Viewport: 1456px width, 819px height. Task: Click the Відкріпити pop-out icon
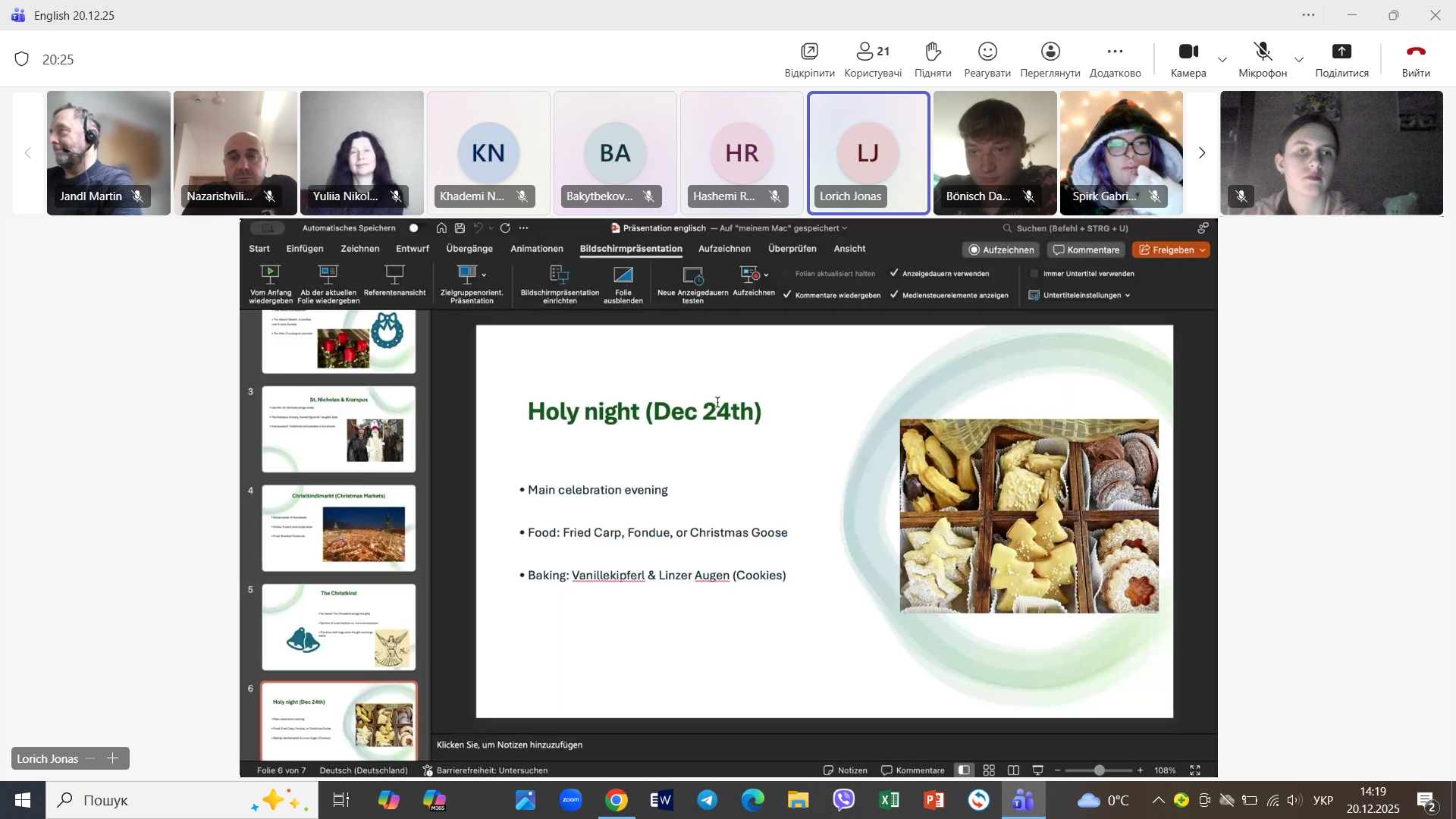809,52
